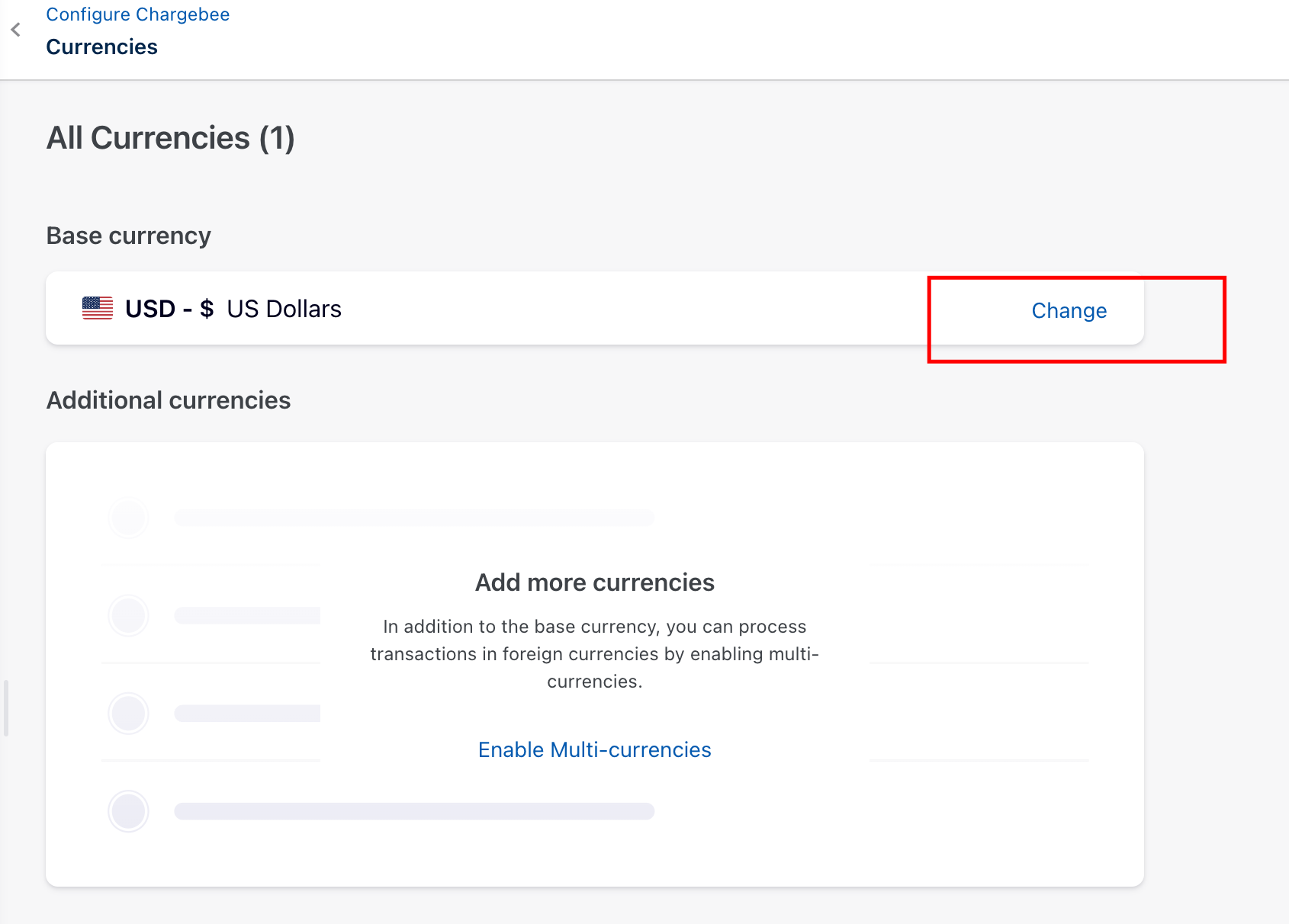Click the top skeleton placeholder bar
1289x924 pixels.
[415, 517]
